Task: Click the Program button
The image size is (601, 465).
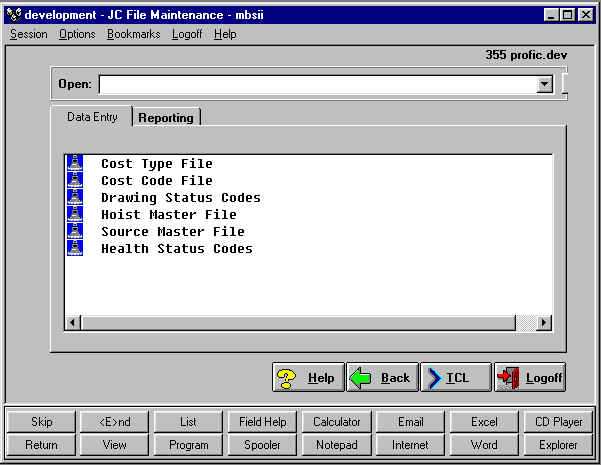Action: (188, 445)
